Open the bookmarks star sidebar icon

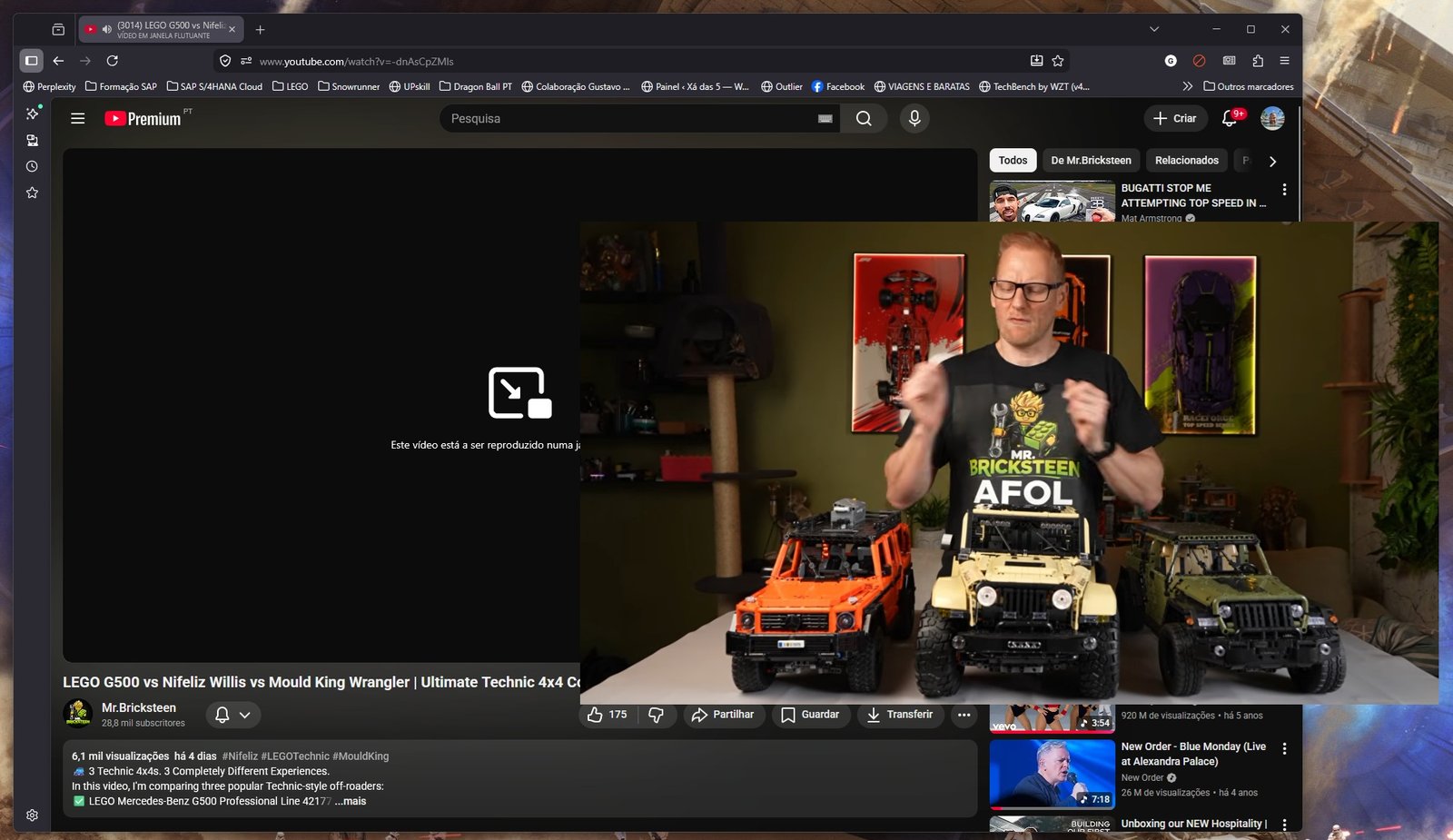[32, 193]
